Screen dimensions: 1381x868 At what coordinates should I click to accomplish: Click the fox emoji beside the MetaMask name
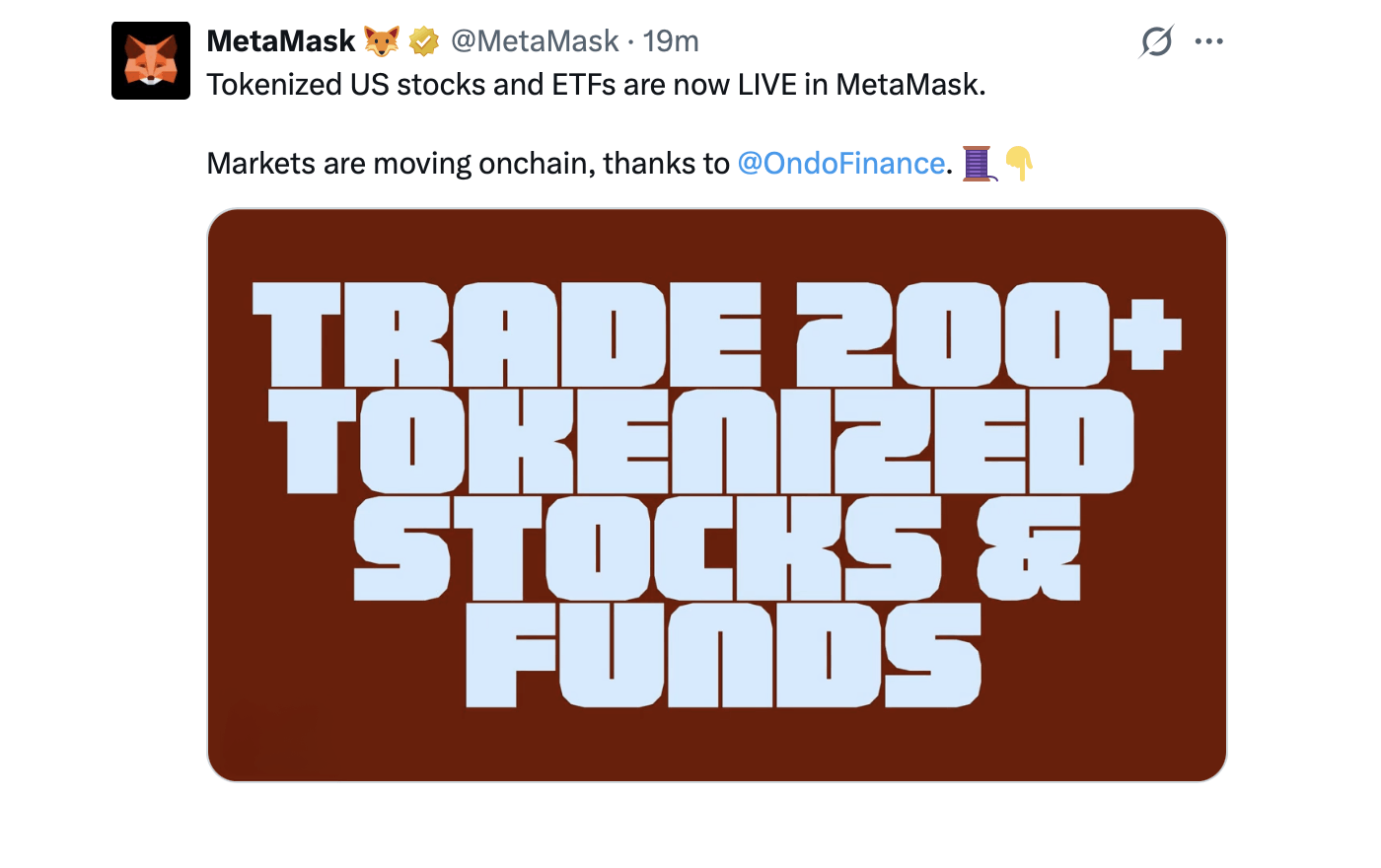[380, 40]
